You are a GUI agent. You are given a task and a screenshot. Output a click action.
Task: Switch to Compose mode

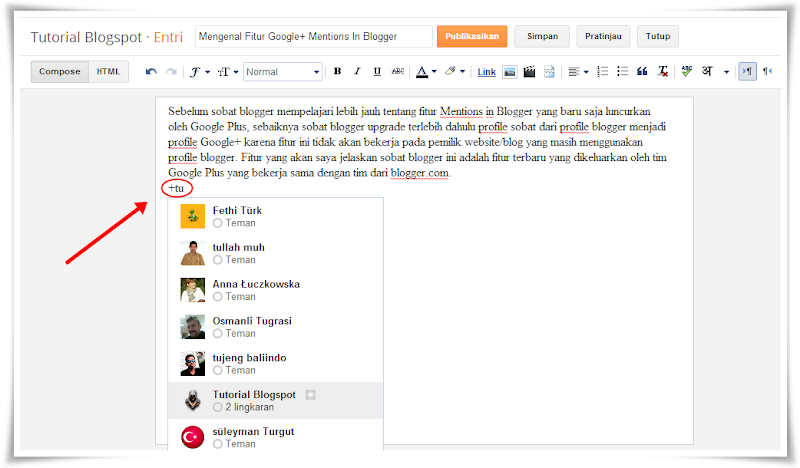pyautogui.click(x=60, y=71)
